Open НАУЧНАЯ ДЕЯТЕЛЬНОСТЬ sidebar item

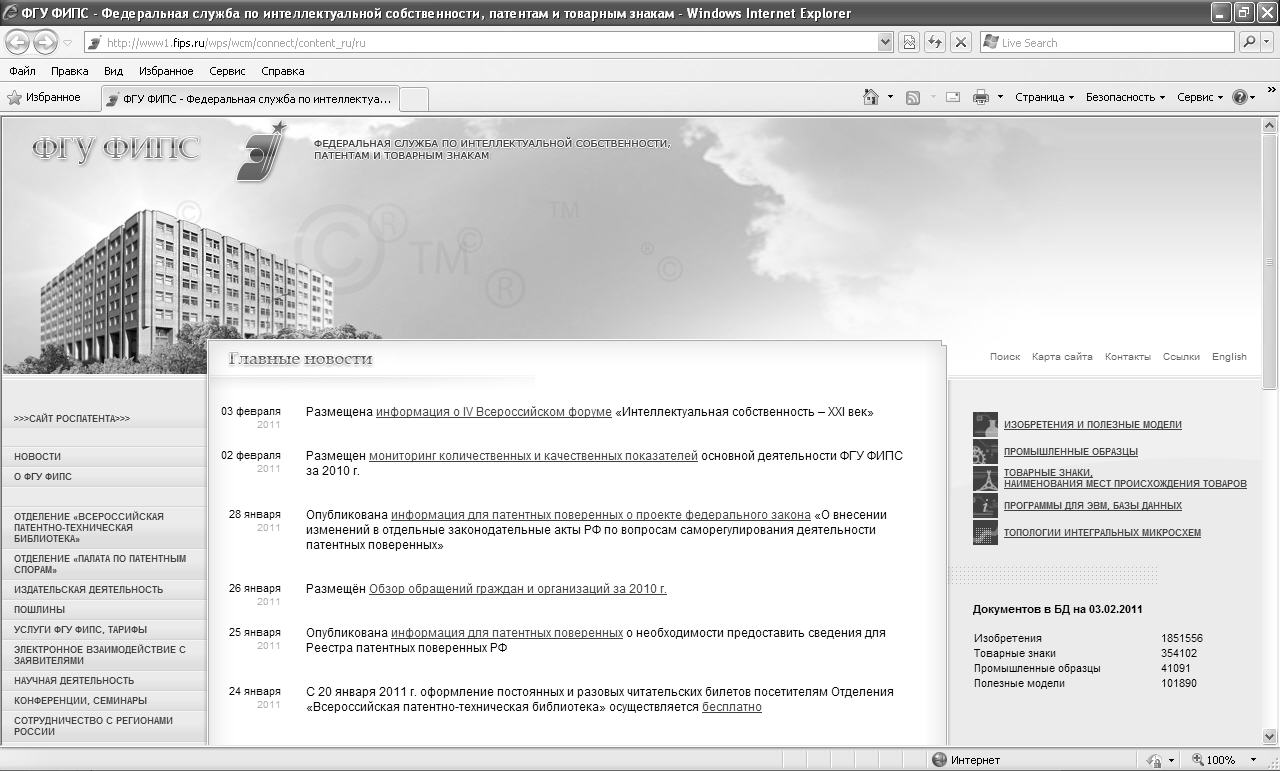74,681
